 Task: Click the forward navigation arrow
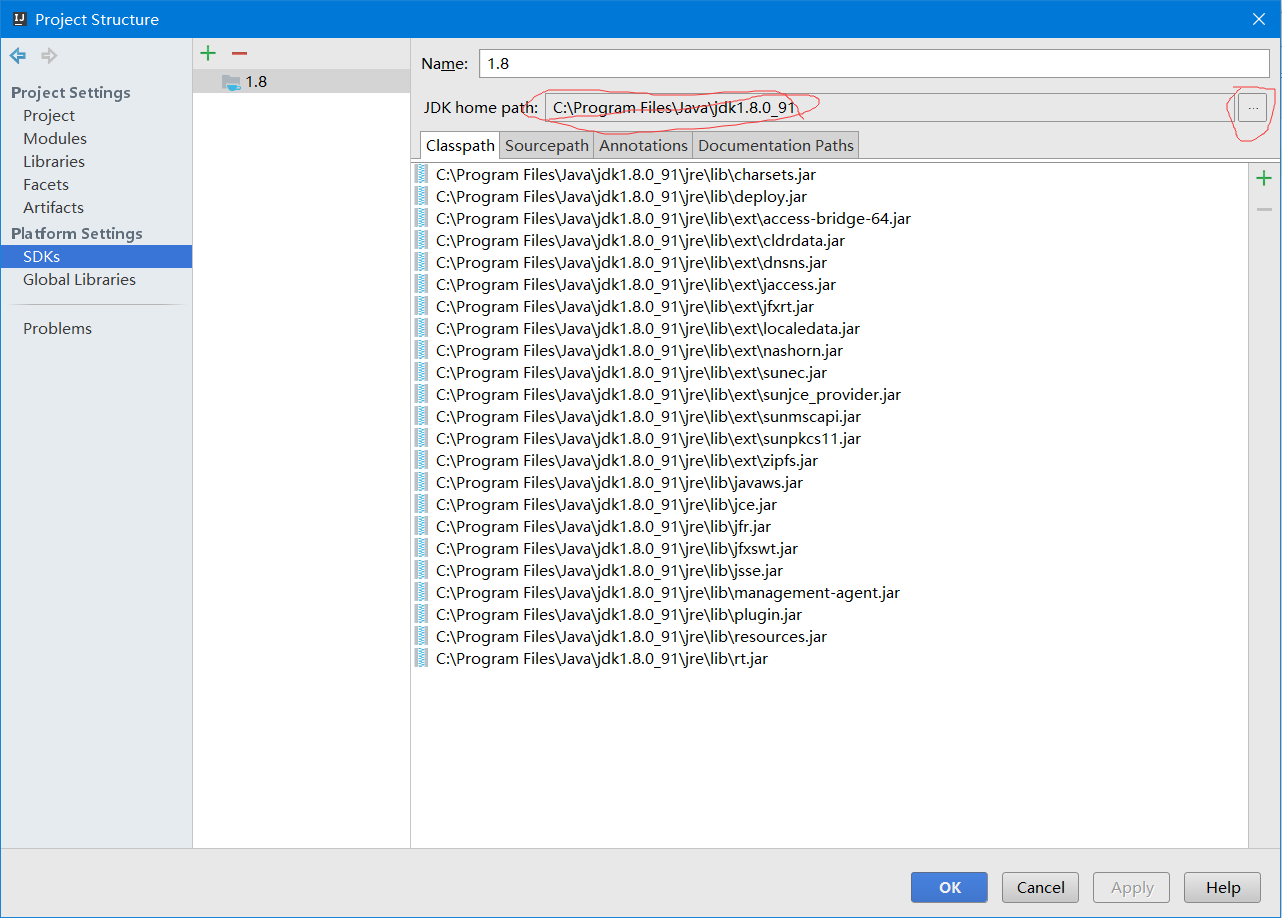(x=48, y=56)
